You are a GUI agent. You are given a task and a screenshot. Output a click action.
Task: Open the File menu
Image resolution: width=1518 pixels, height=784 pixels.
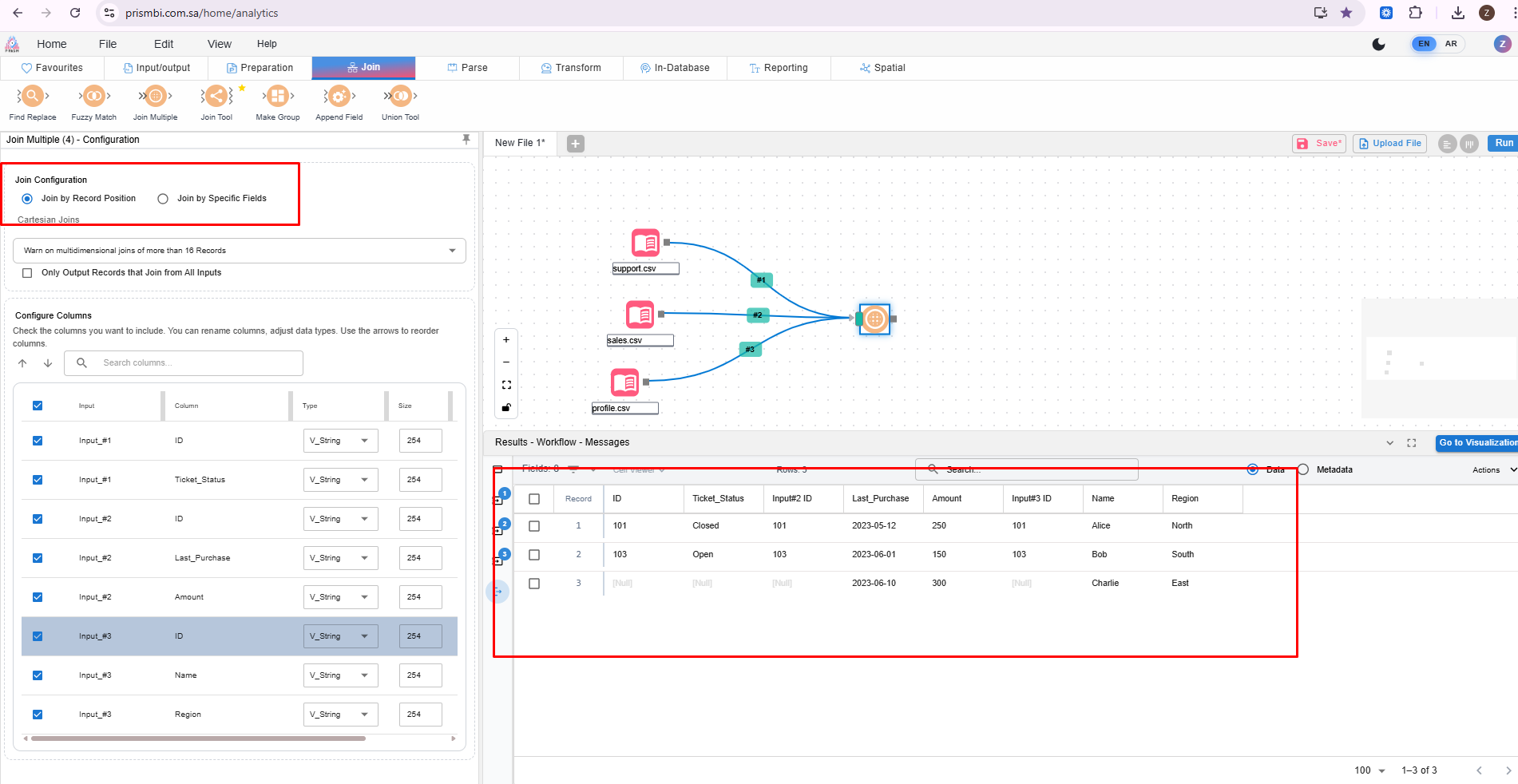pyautogui.click(x=108, y=44)
